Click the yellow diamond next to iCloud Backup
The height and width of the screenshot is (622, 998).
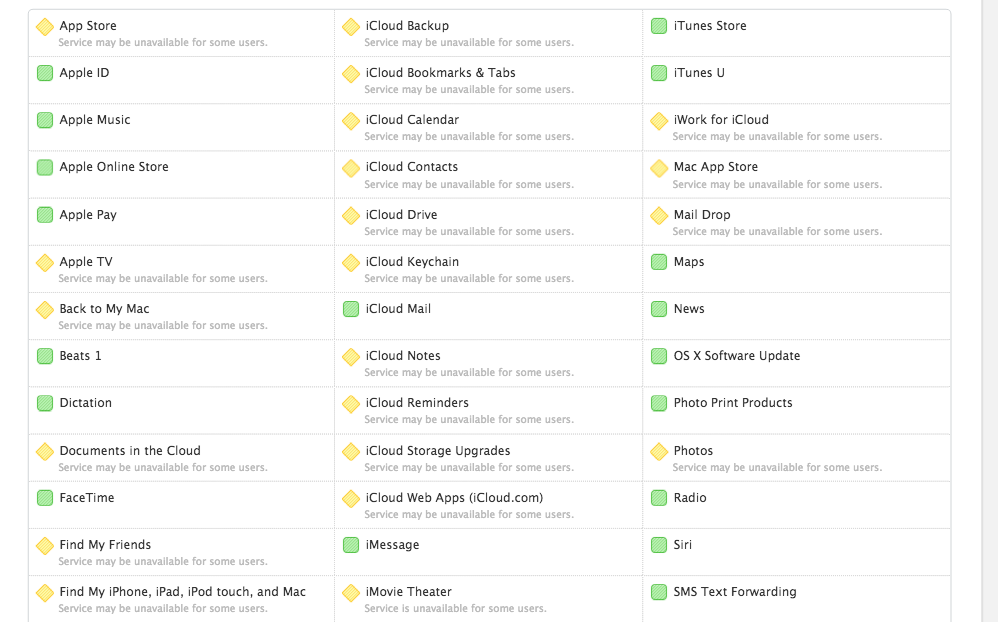[351, 27]
